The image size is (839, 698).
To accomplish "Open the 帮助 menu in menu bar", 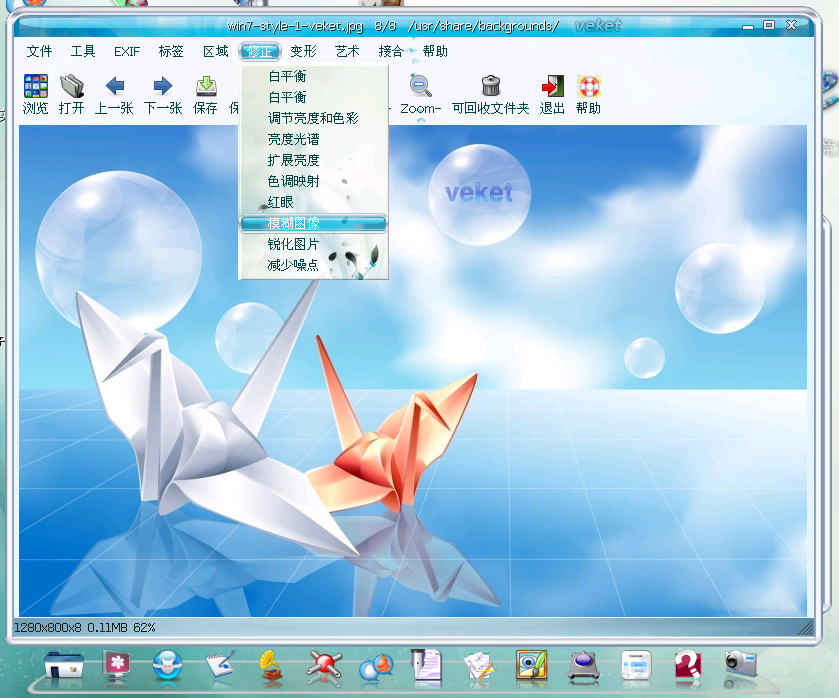I will [x=435, y=51].
